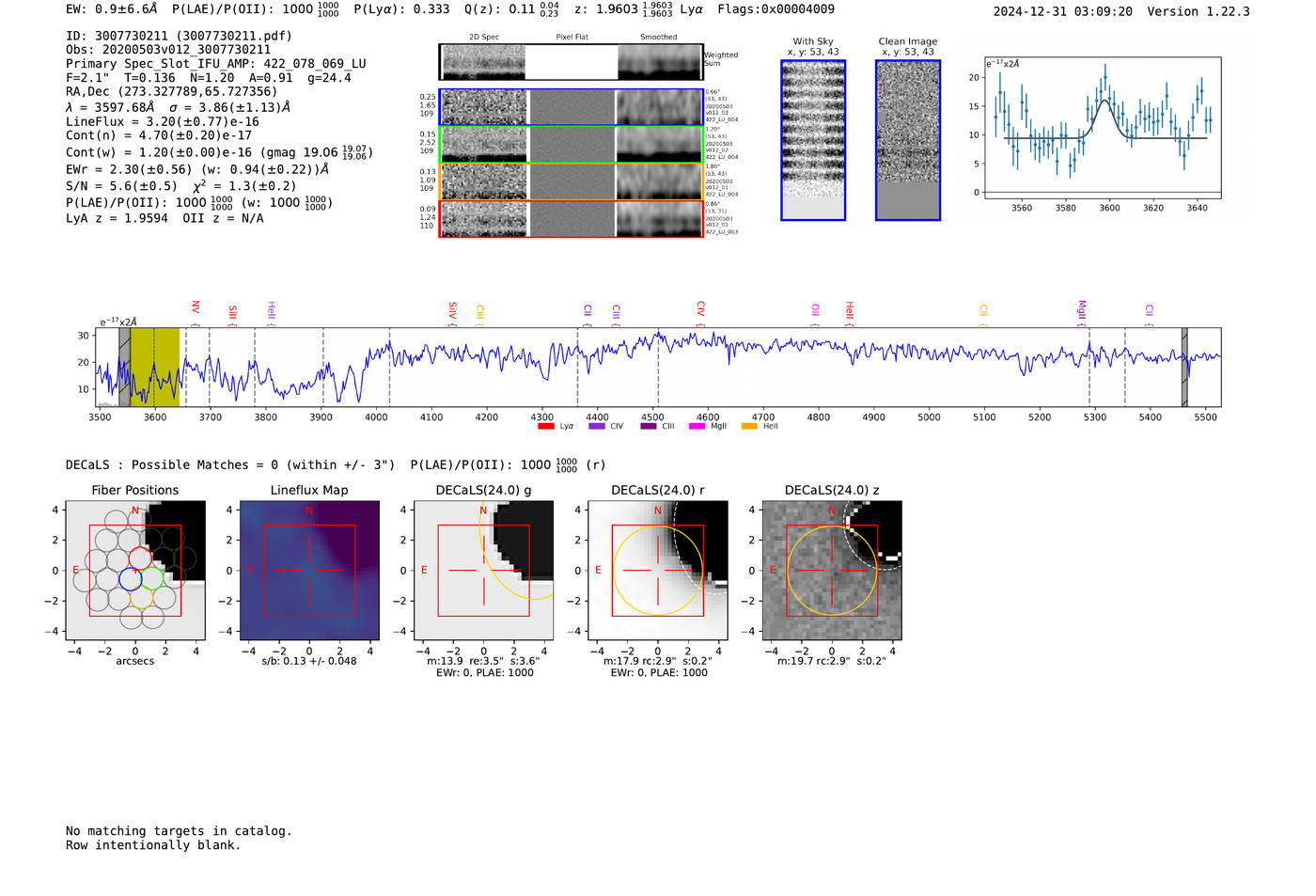This screenshot has height=896, width=1316.
Task: Click the Cont(w) gmag 19.06 line
Action: [219, 152]
